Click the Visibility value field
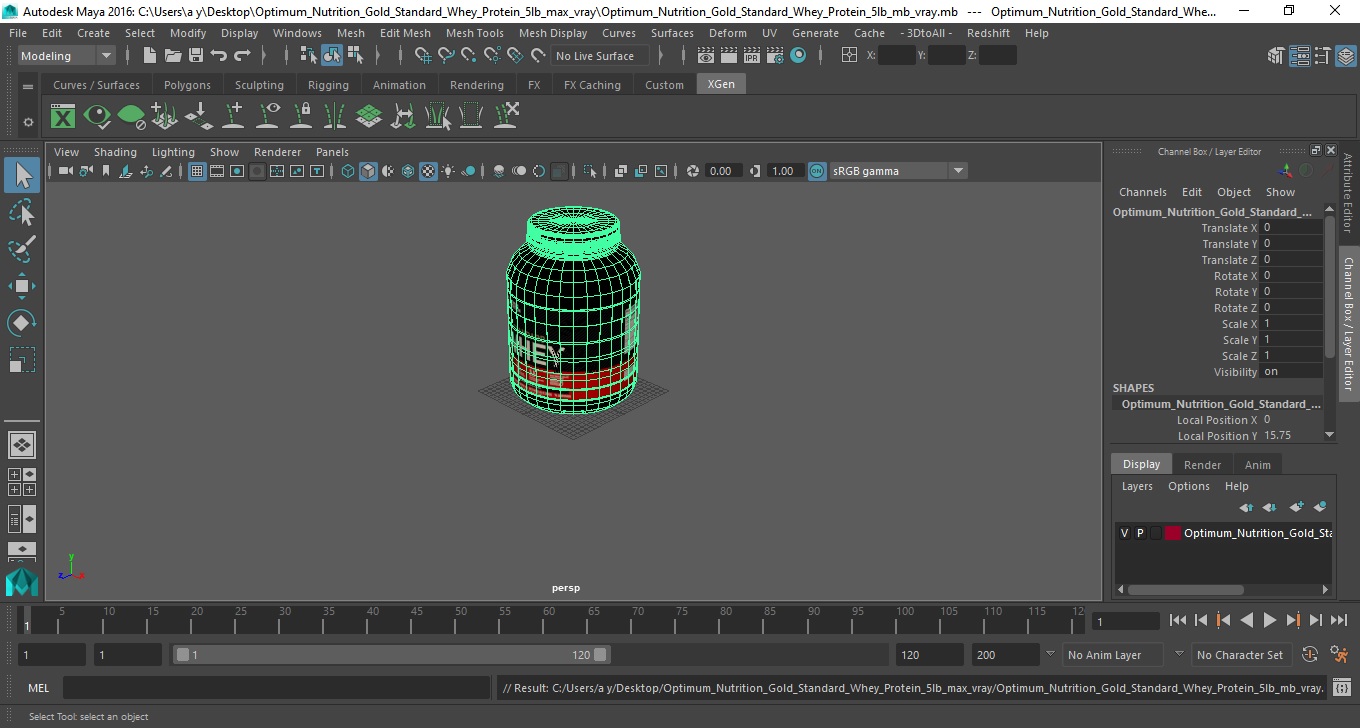 pyautogui.click(x=1291, y=371)
